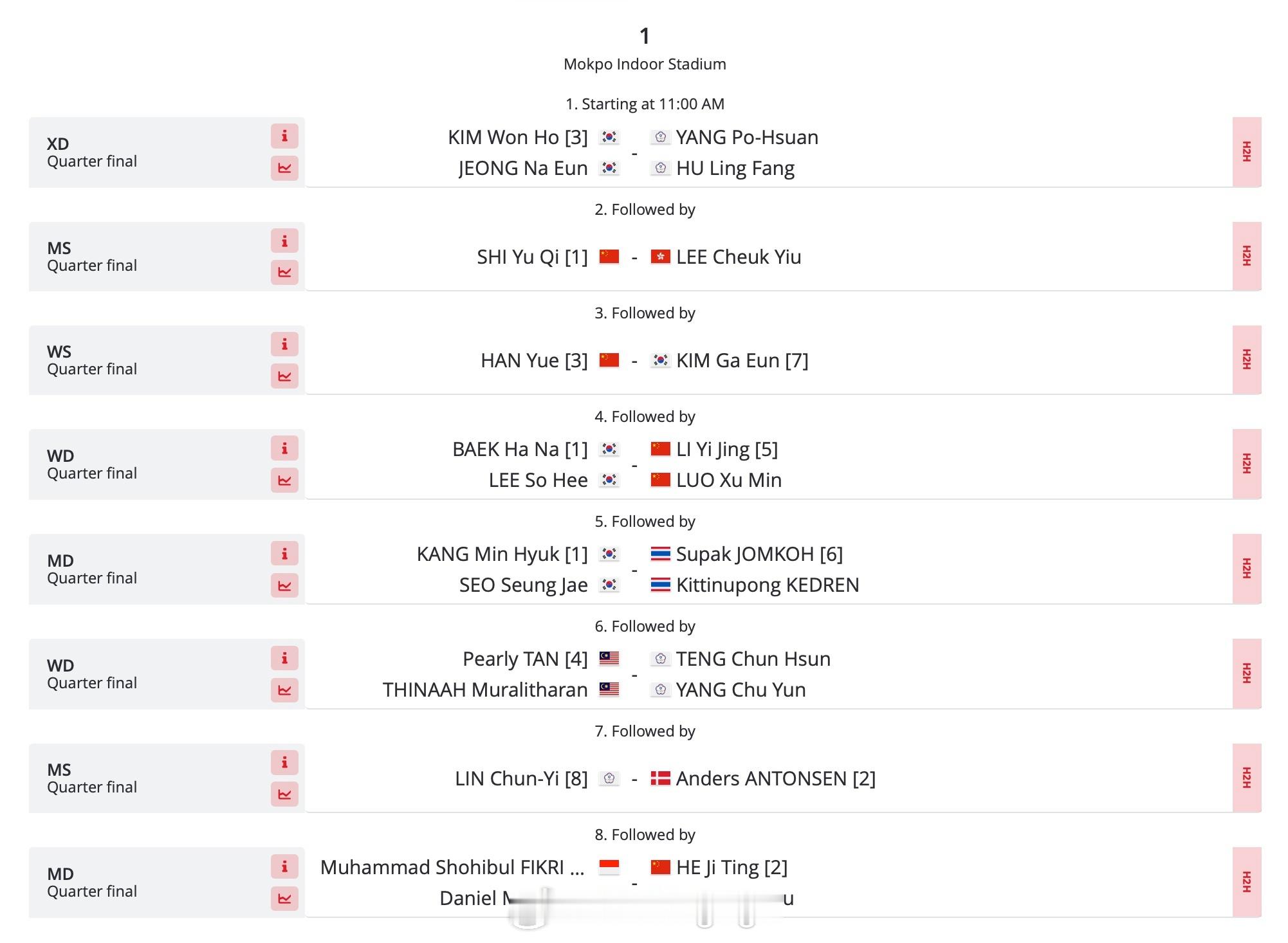
Task: Click player name Kittinupong KEDREN
Action: click(x=768, y=585)
